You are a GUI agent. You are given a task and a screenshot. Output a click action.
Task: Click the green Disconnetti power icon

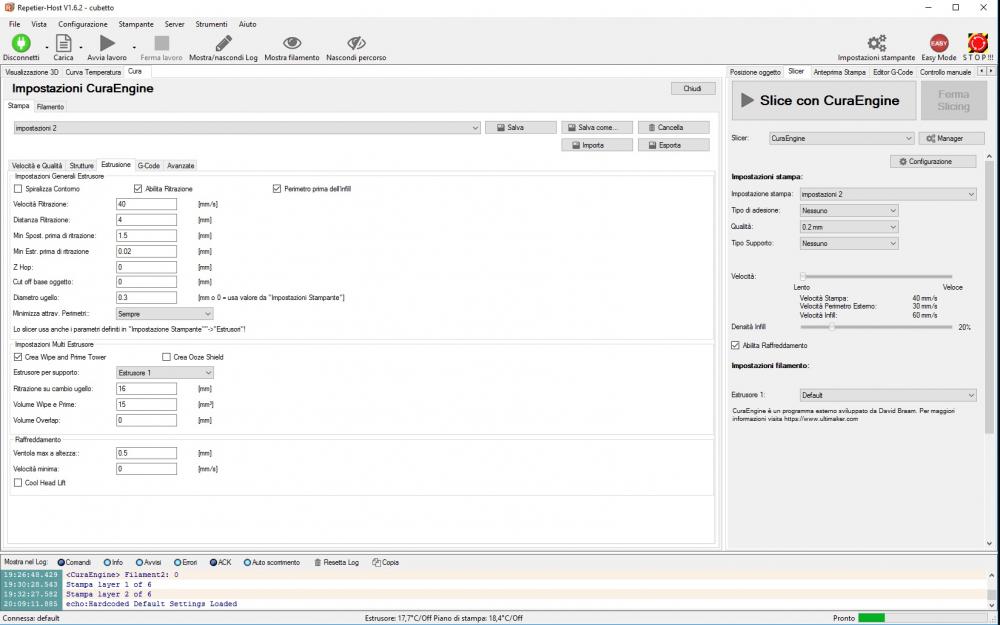pos(21,43)
